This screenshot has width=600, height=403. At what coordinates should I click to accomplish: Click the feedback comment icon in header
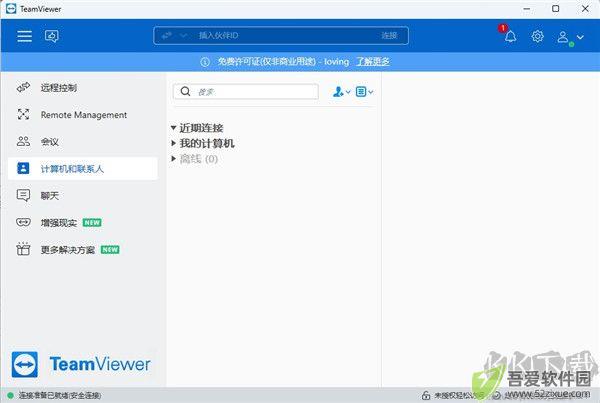[52, 36]
